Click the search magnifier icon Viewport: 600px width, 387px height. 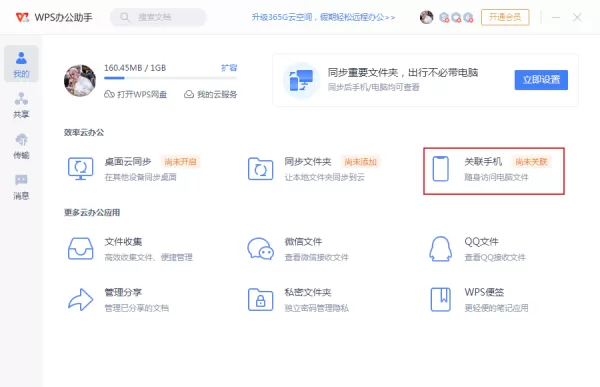click(x=125, y=17)
